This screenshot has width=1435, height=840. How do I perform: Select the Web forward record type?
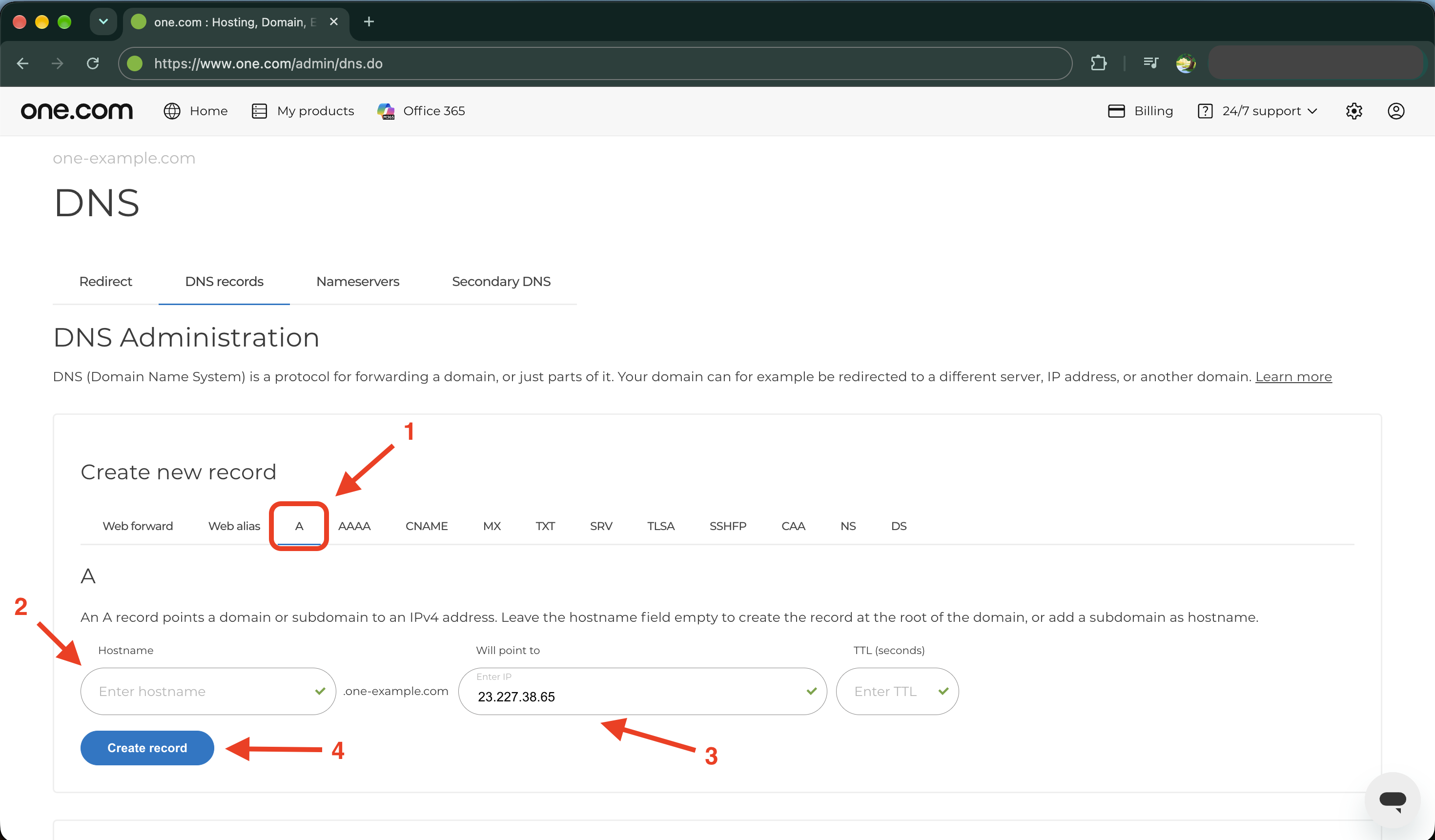[x=138, y=526]
